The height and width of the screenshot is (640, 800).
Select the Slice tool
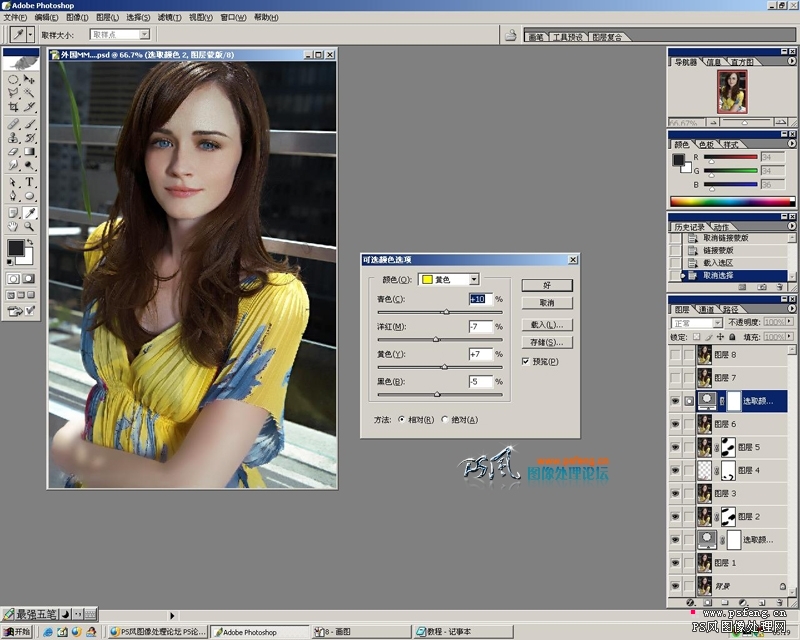pos(30,106)
